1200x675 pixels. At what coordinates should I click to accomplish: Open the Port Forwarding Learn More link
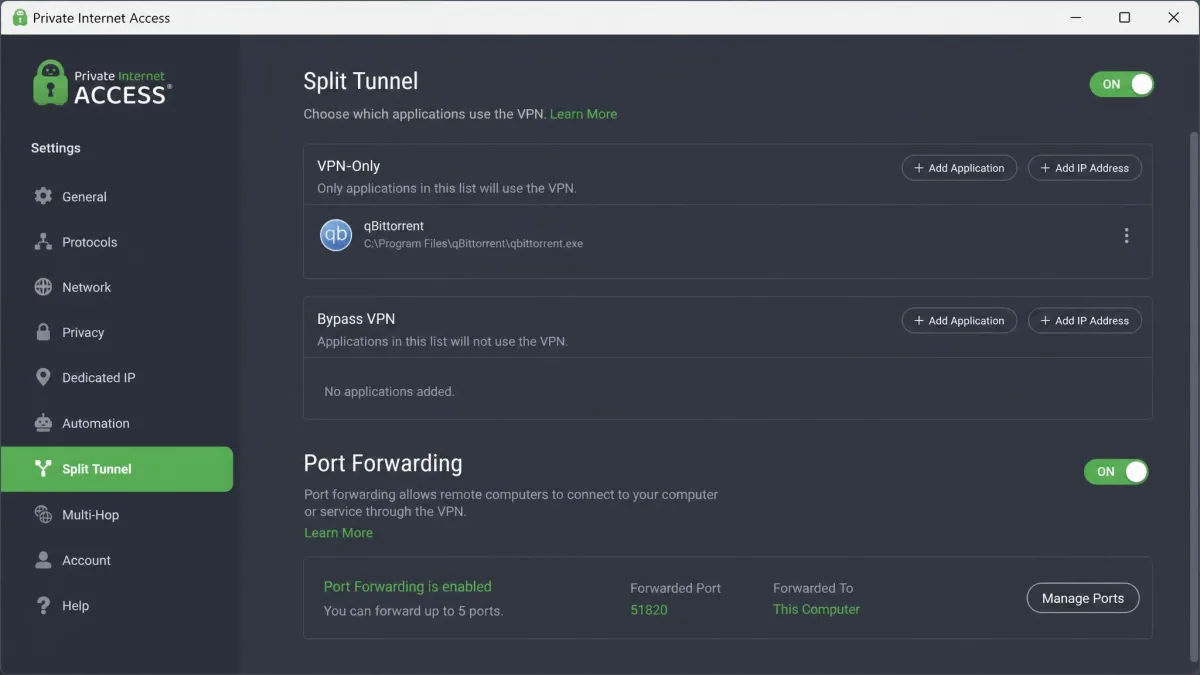tap(338, 533)
